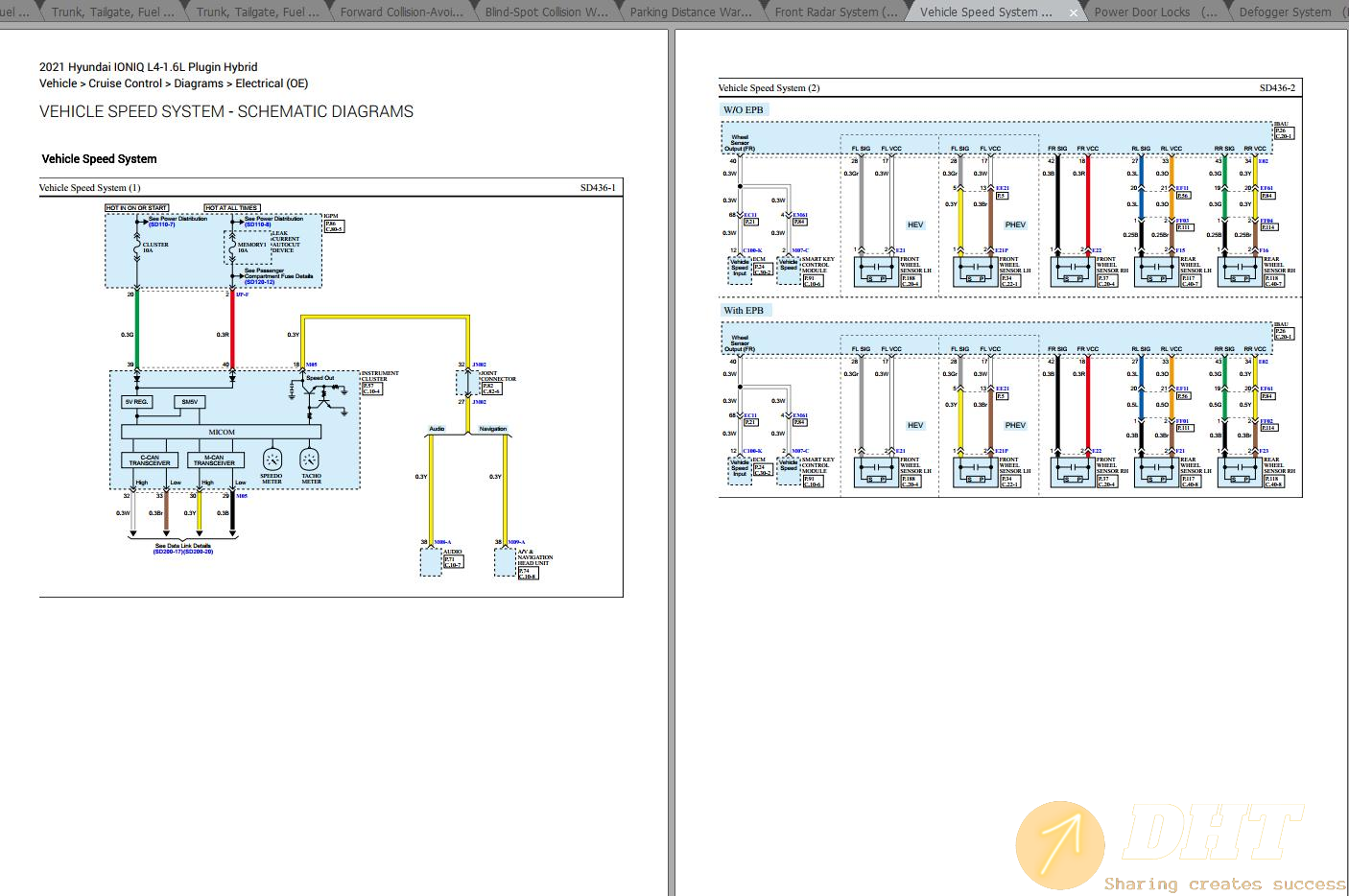
Task: Select the SD436-2 diagram code
Action: click(1277, 88)
